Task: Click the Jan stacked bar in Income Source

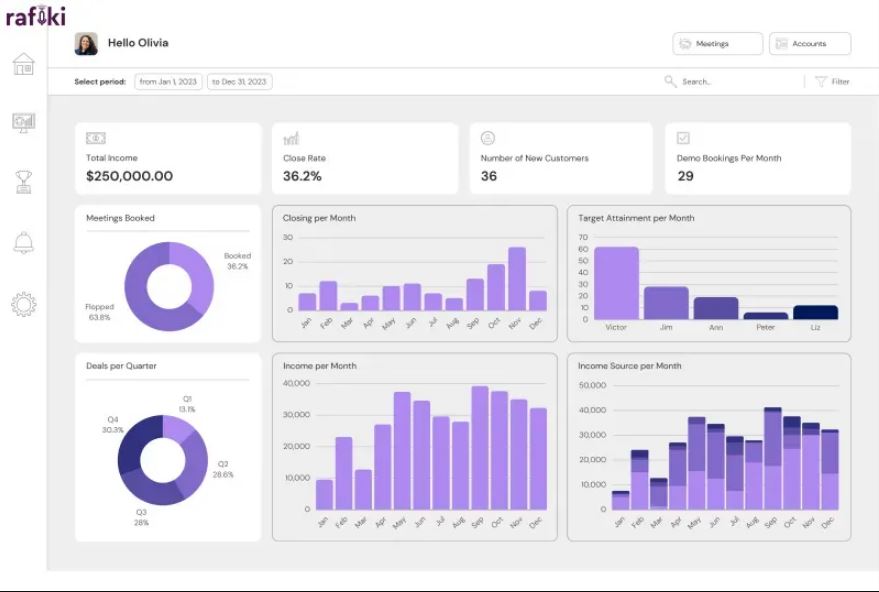Action: pos(621,500)
